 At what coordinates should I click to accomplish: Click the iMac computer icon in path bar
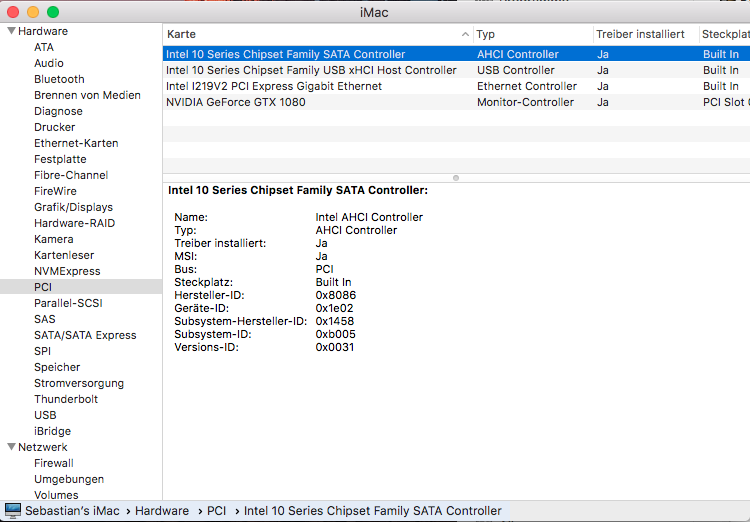(x=12, y=511)
